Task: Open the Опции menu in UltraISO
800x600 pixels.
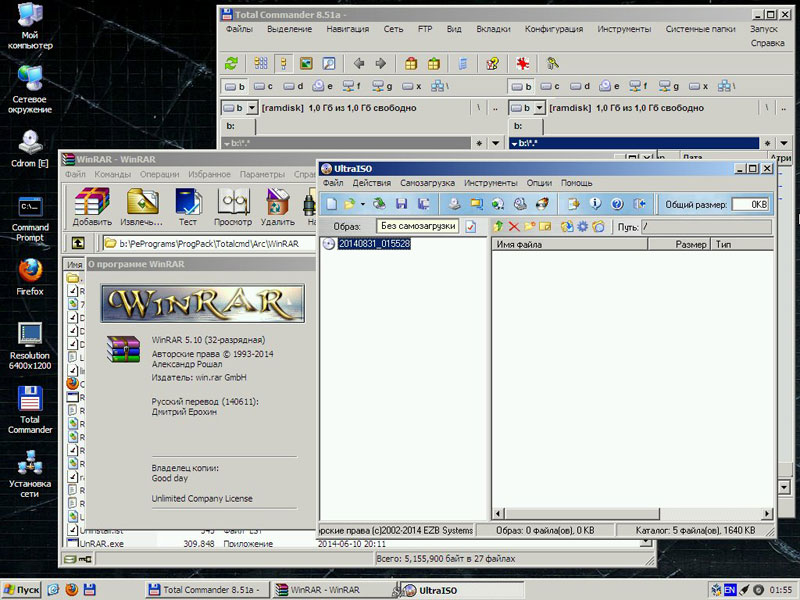Action: point(539,183)
